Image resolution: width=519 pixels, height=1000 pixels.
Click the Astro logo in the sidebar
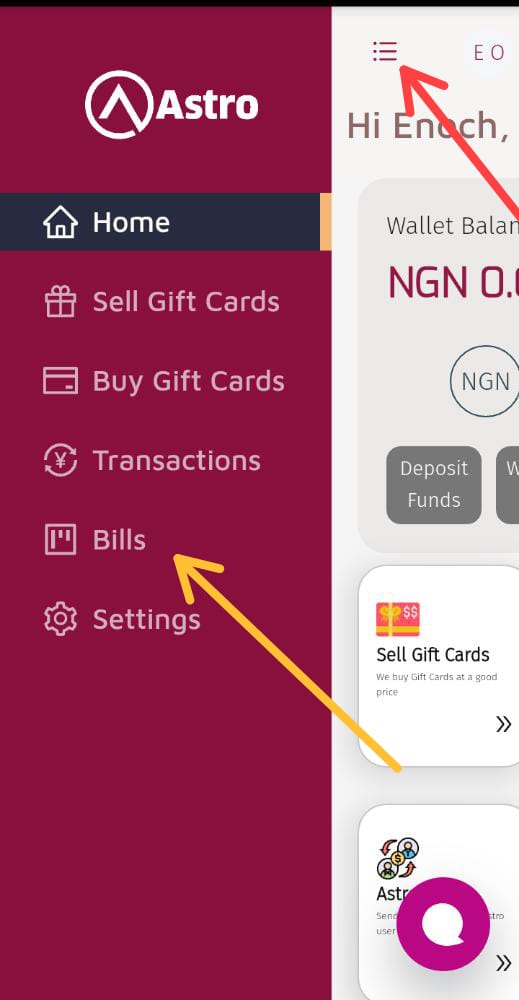(x=172, y=105)
